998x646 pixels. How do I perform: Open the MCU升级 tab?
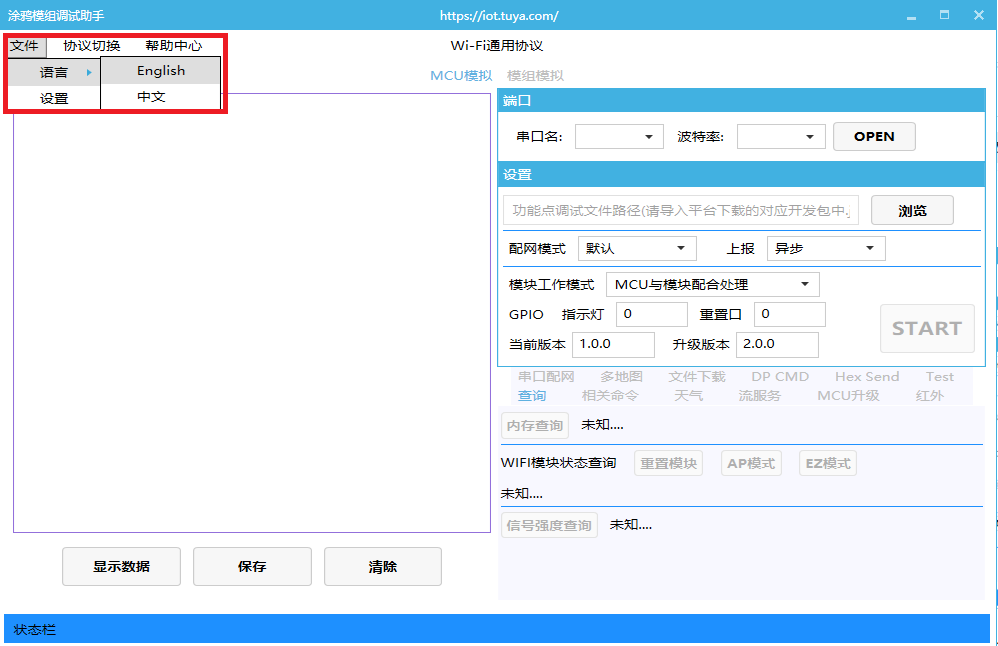tap(848, 396)
